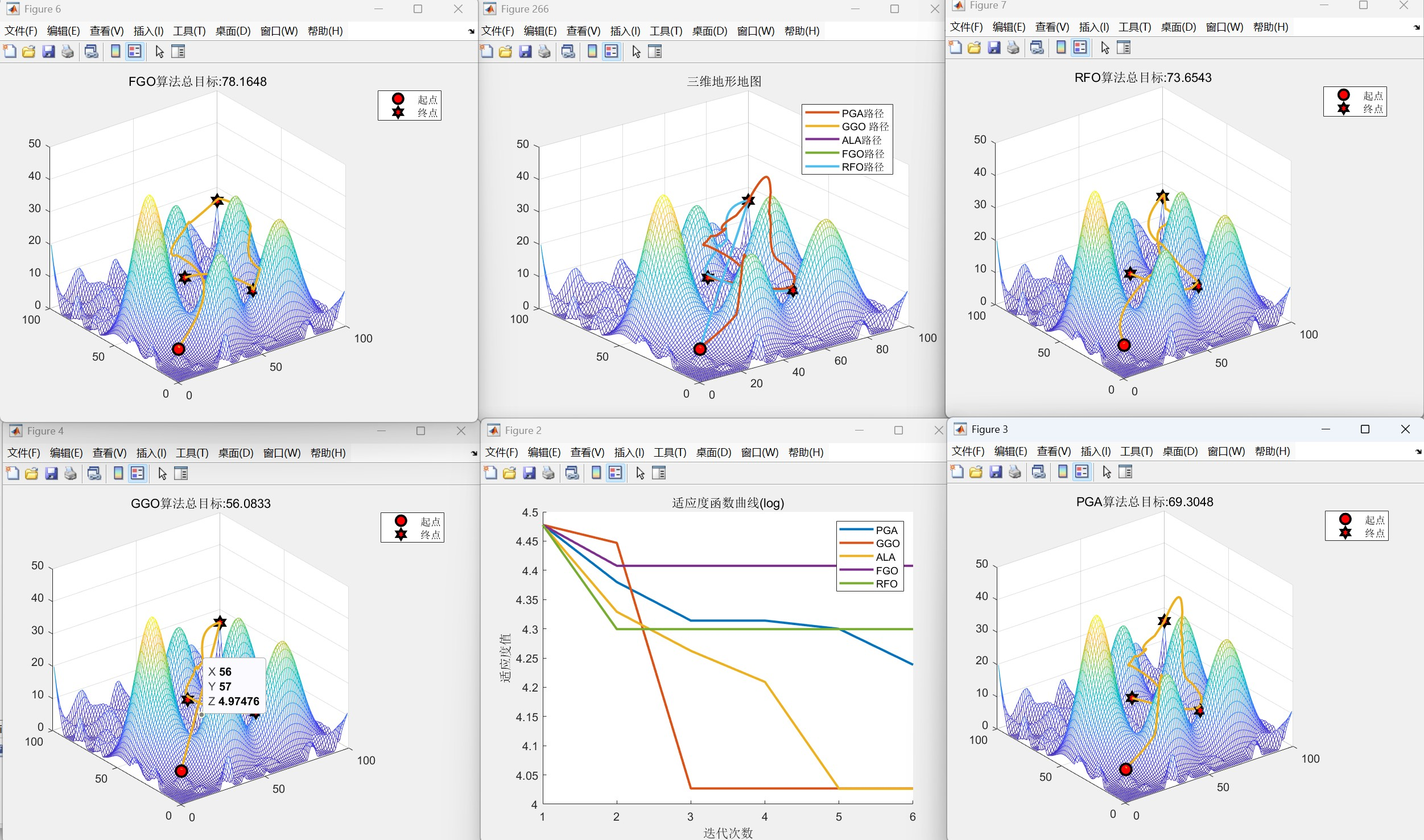The image size is (1424, 840).
Task: Toggle Insert Legend off in Figure 6 toolbar
Action: pos(135,52)
